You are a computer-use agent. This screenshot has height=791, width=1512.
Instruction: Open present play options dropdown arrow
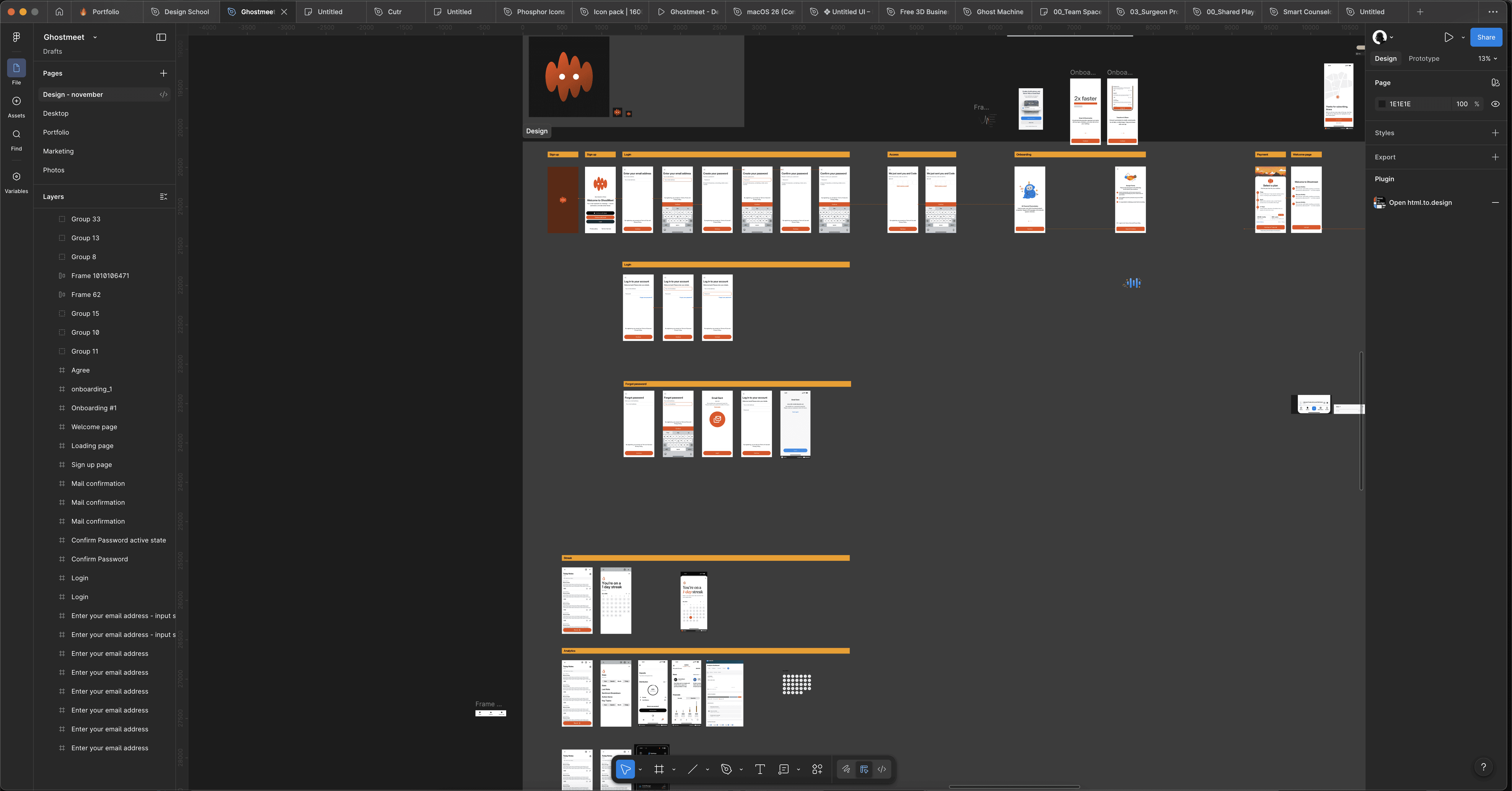click(1463, 37)
